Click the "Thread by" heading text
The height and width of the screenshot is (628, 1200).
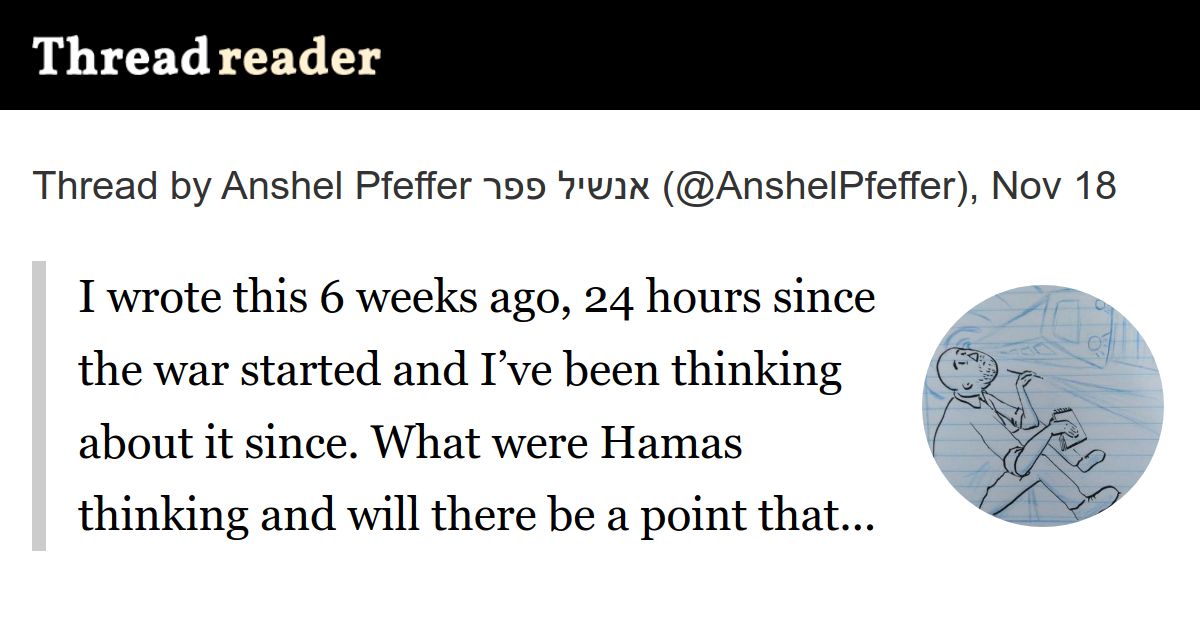(x=122, y=186)
